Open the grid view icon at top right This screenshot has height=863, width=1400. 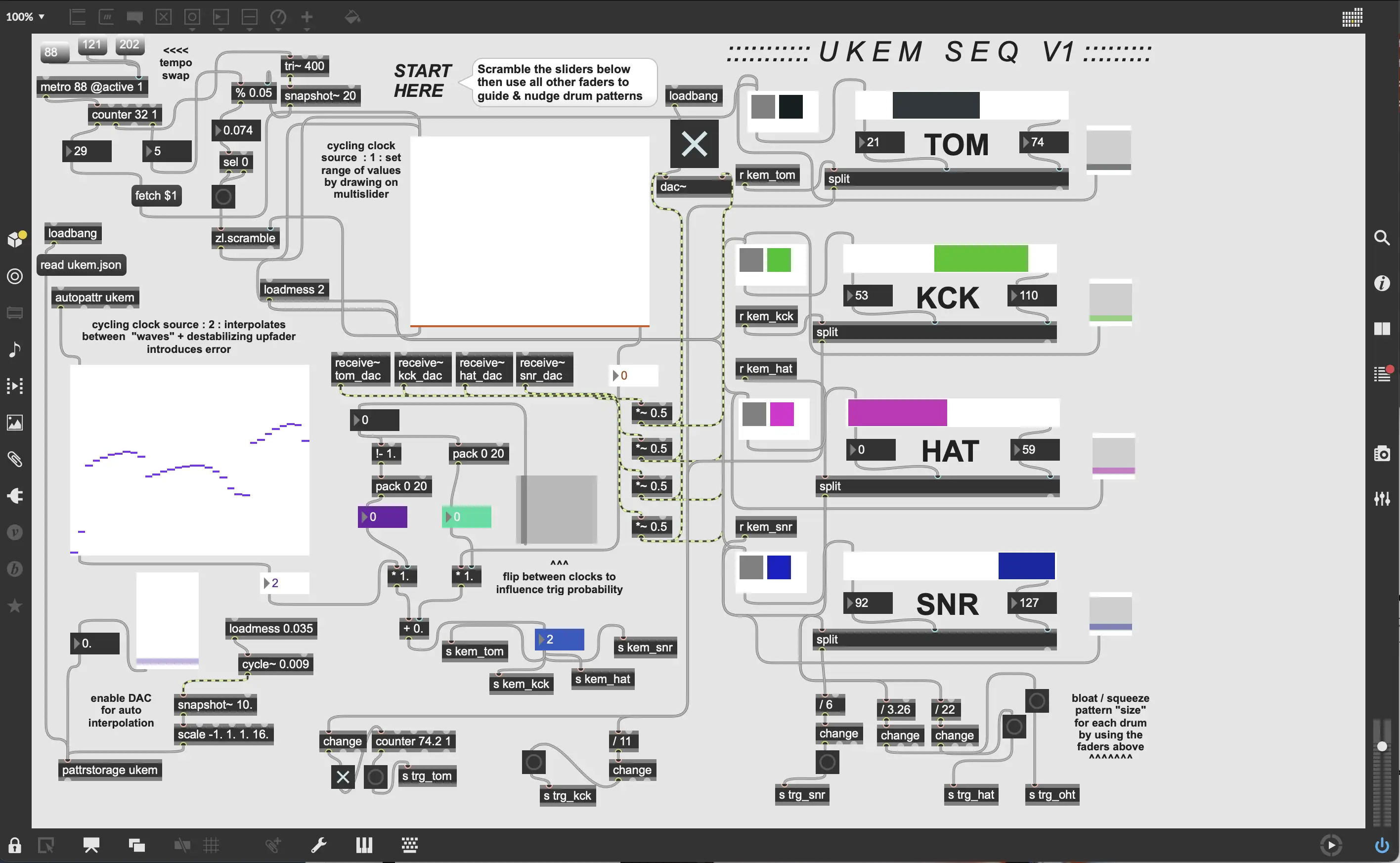pos(1352,18)
